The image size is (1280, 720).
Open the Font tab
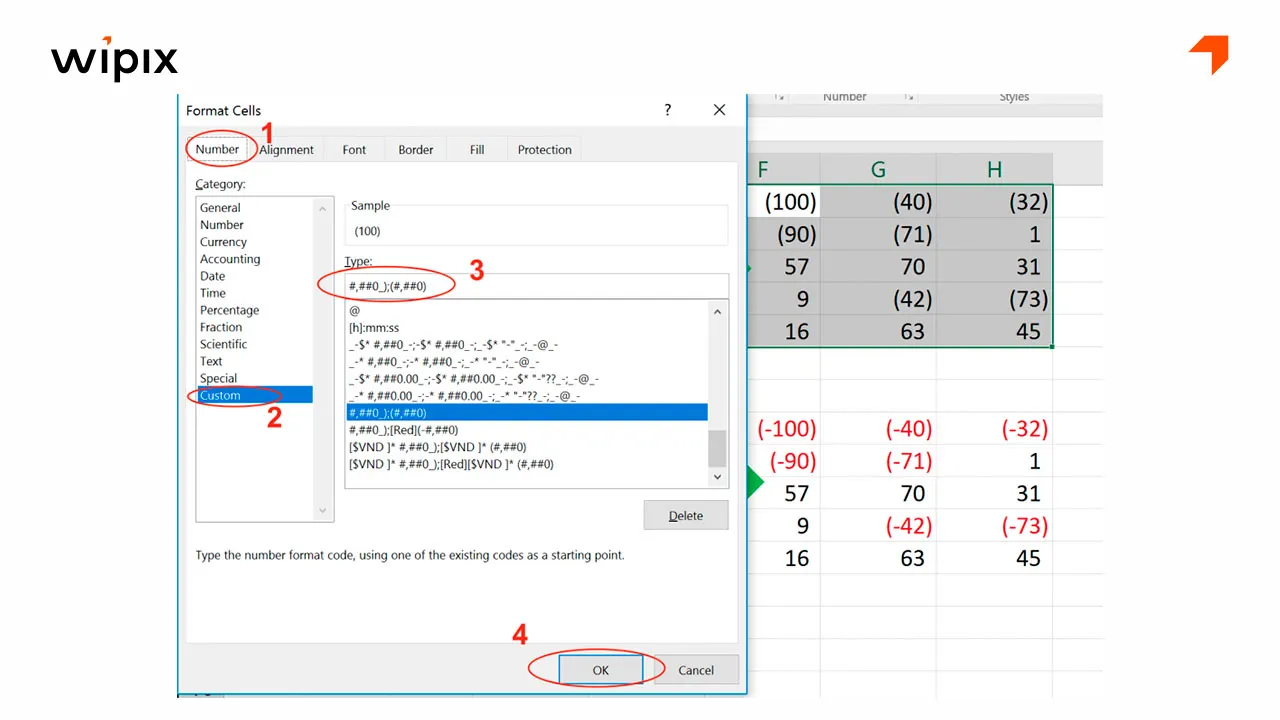pos(354,149)
